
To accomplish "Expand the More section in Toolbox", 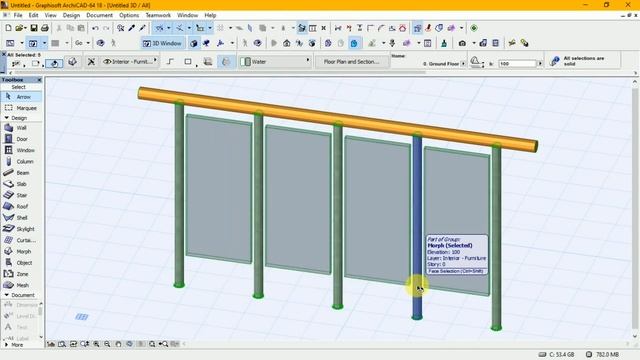I will coord(7,345).
